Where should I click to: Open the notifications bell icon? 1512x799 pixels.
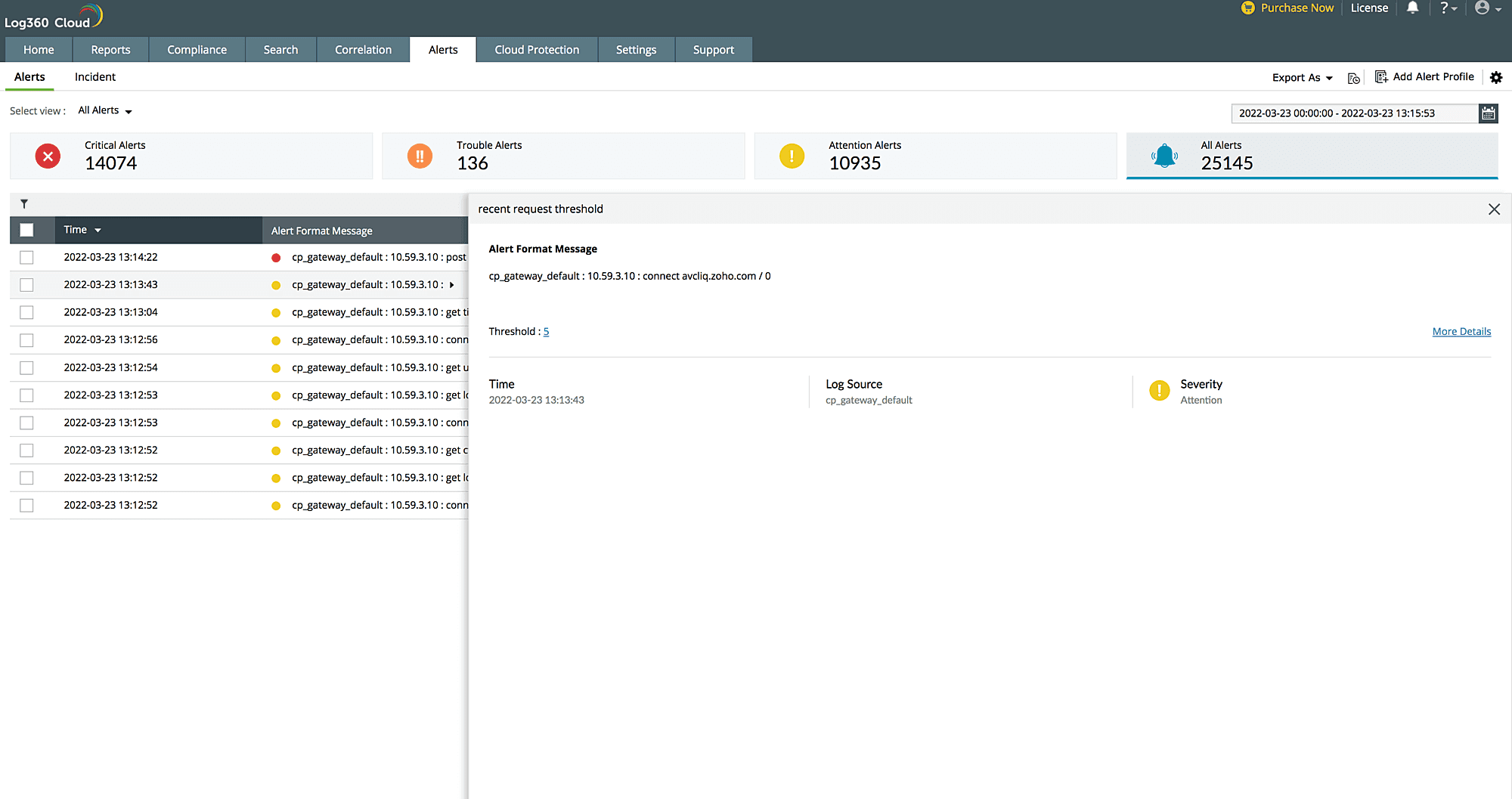point(1412,8)
